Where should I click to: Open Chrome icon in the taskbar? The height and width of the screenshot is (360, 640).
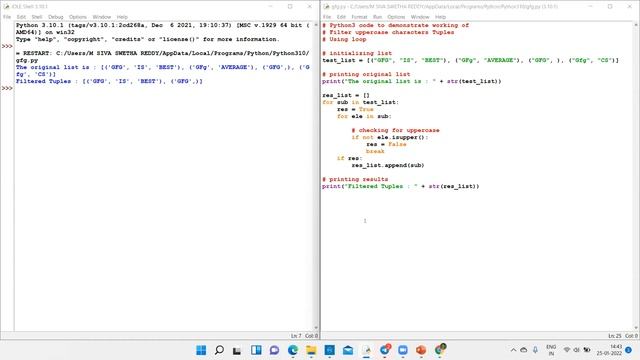tap(440, 349)
